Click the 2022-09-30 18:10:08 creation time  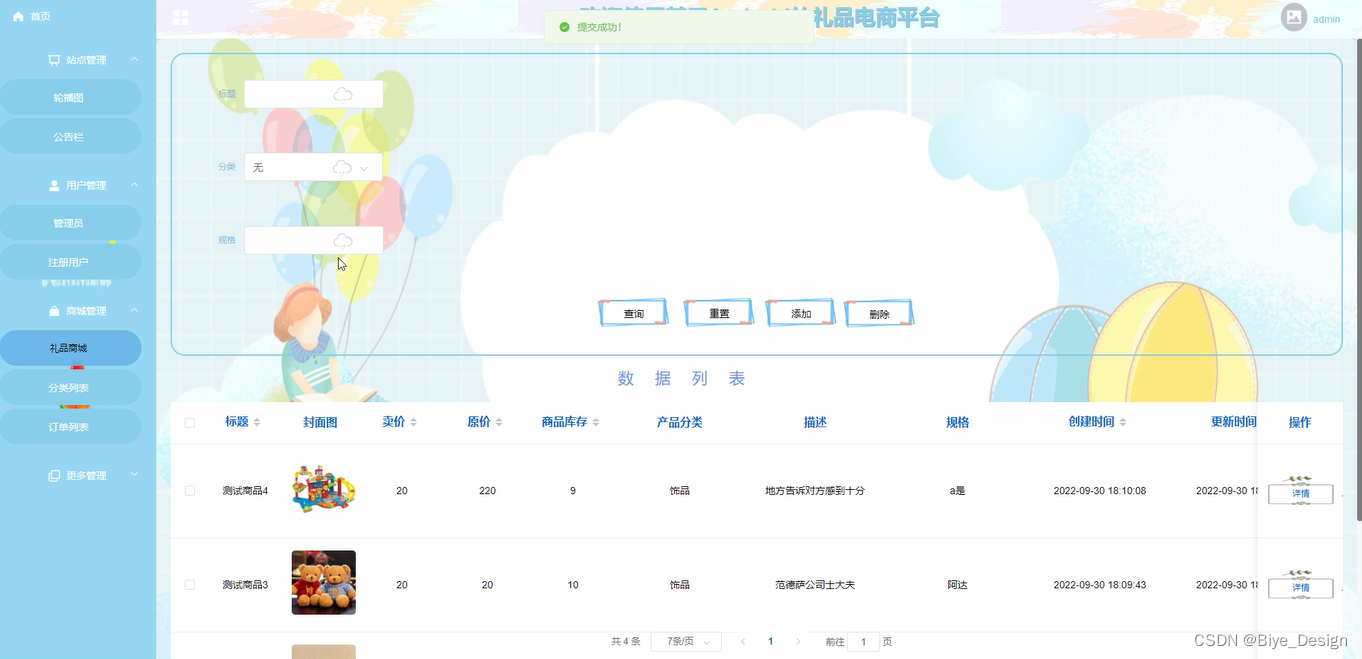pos(1100,491)
